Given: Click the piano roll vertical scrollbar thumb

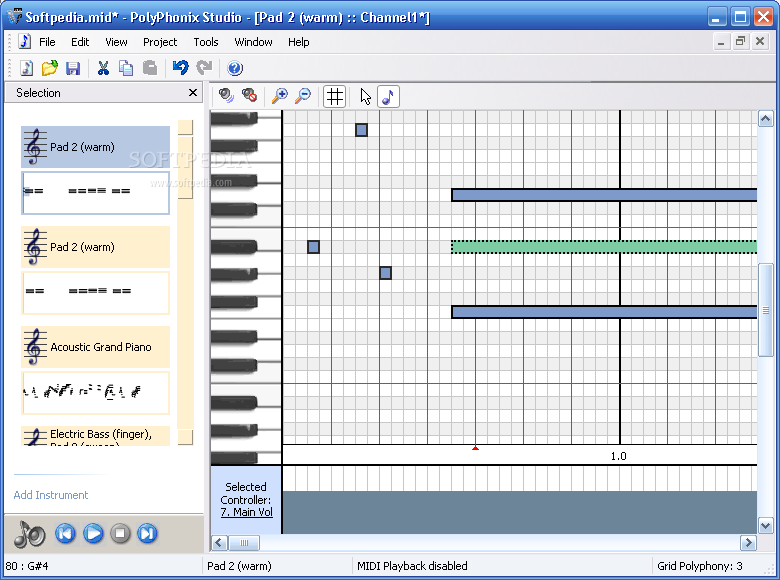Looking at the screenshot, I should 766,310.
